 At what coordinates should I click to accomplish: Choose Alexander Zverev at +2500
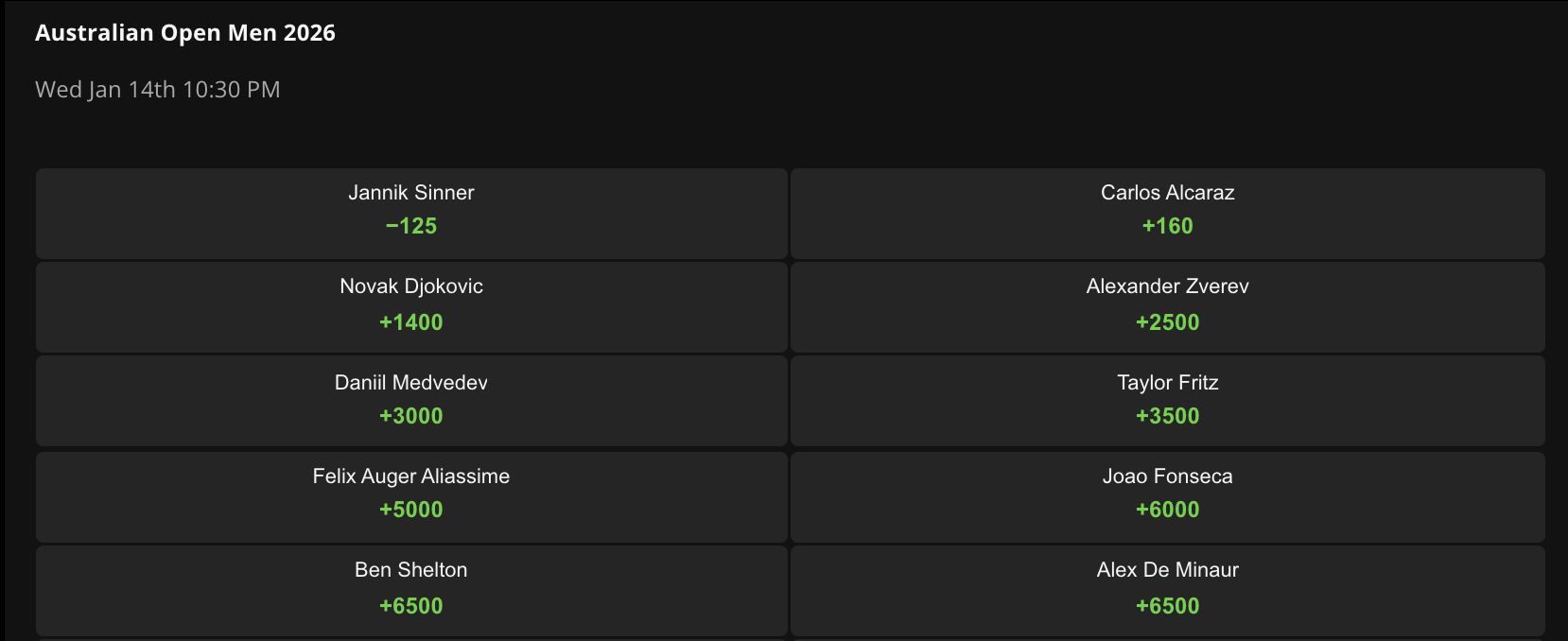[1167, 307]
